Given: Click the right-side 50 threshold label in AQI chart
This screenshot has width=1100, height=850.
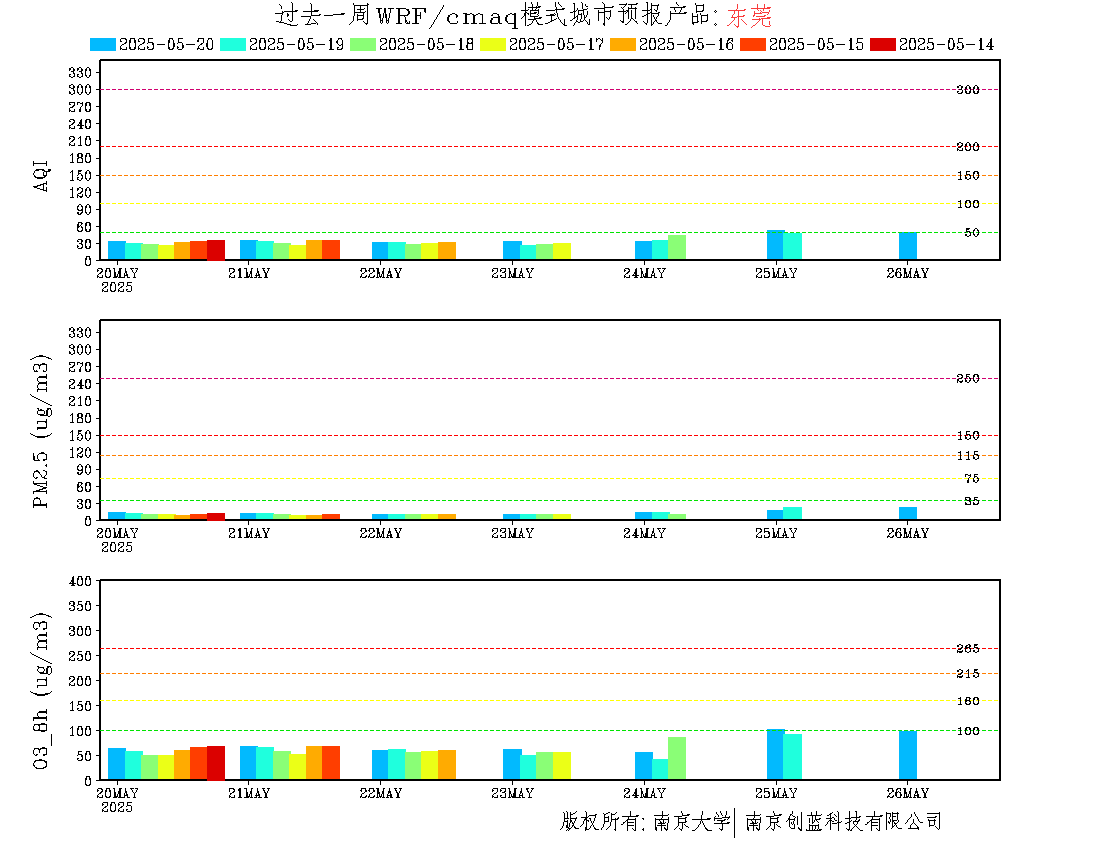Looking at the screenshot, I should click(972, 233).
